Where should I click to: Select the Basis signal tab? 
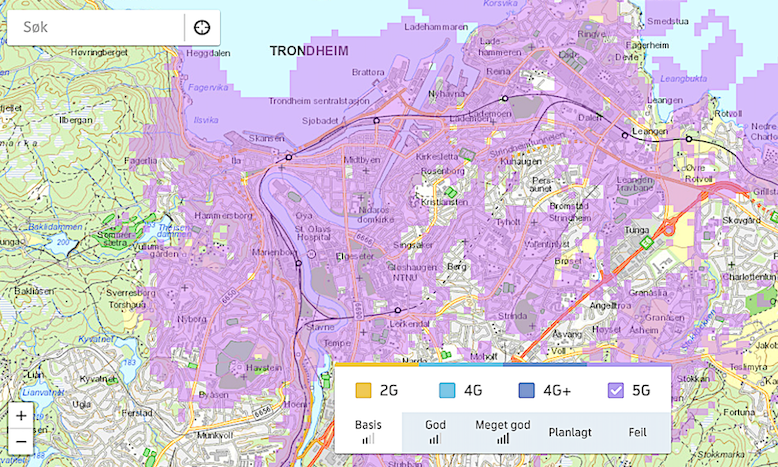pos(368,431)
